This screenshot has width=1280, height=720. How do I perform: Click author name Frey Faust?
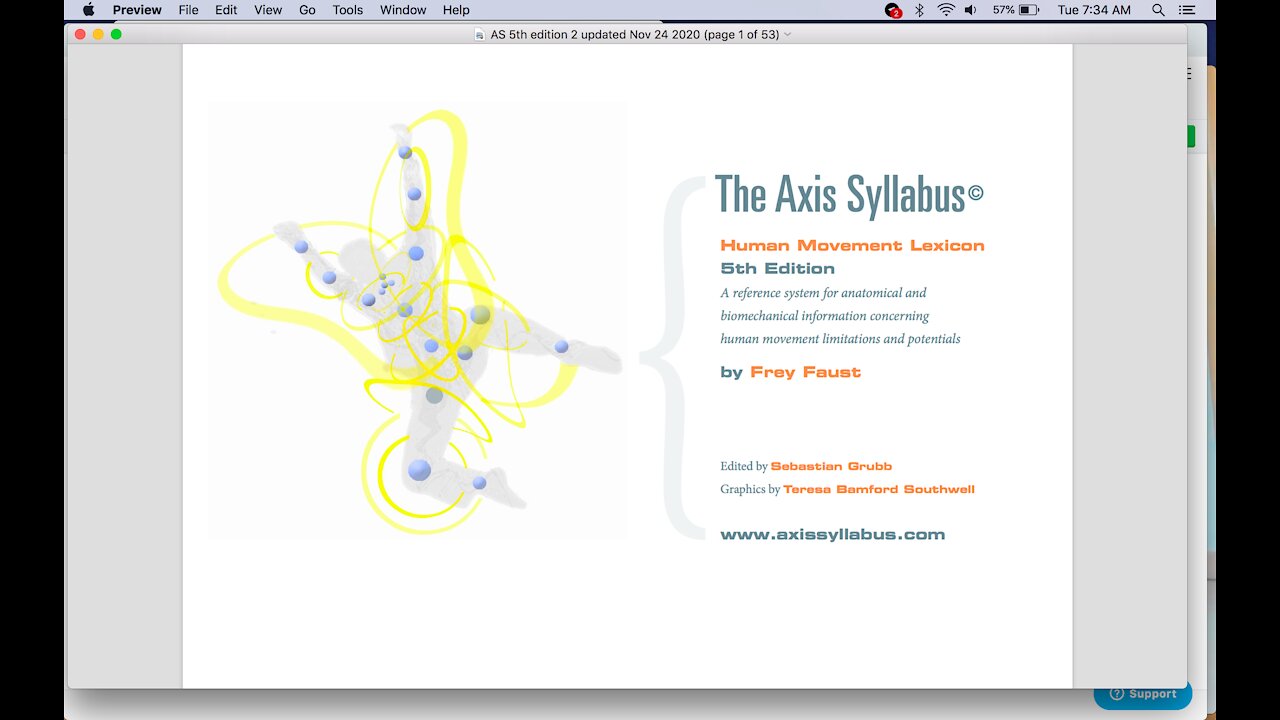tap(805, 372)
